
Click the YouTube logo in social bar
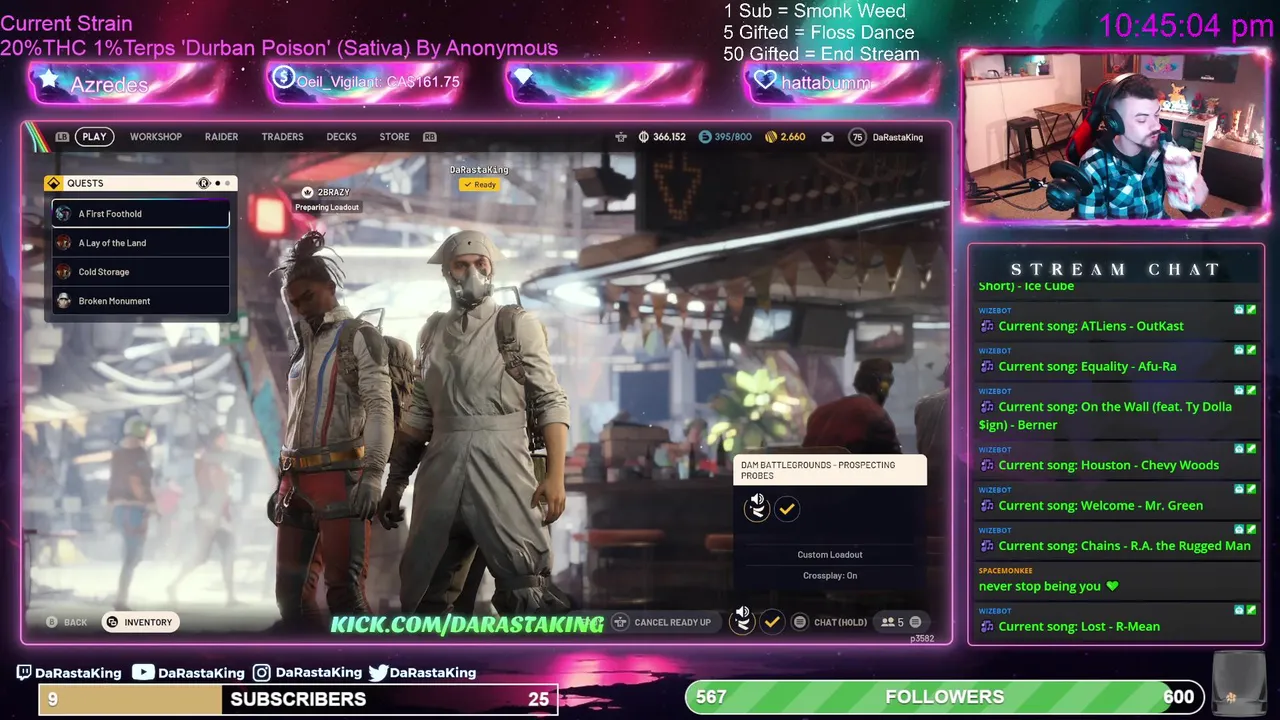point(143,673)
